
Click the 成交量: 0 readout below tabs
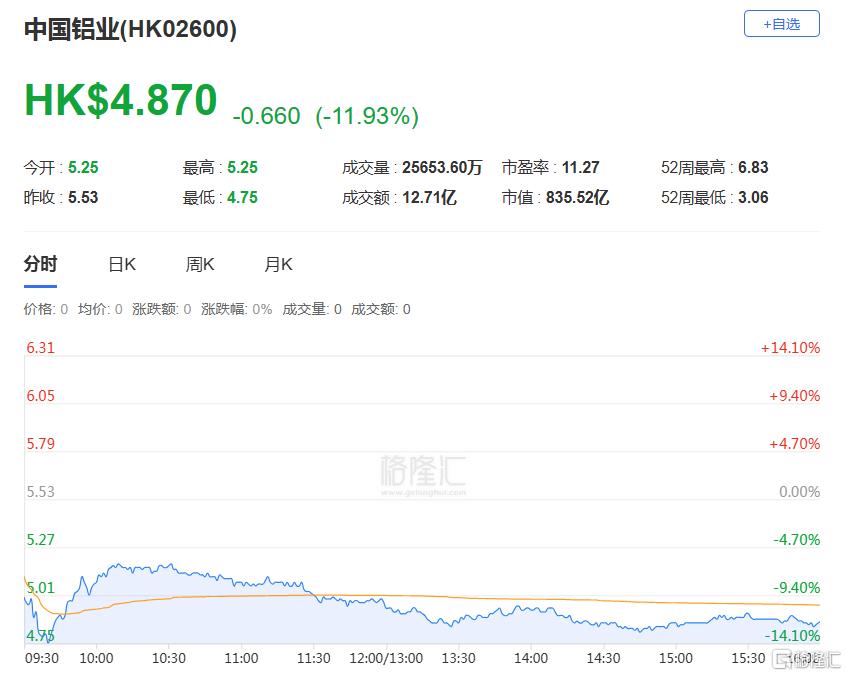(x=312, y=309)
